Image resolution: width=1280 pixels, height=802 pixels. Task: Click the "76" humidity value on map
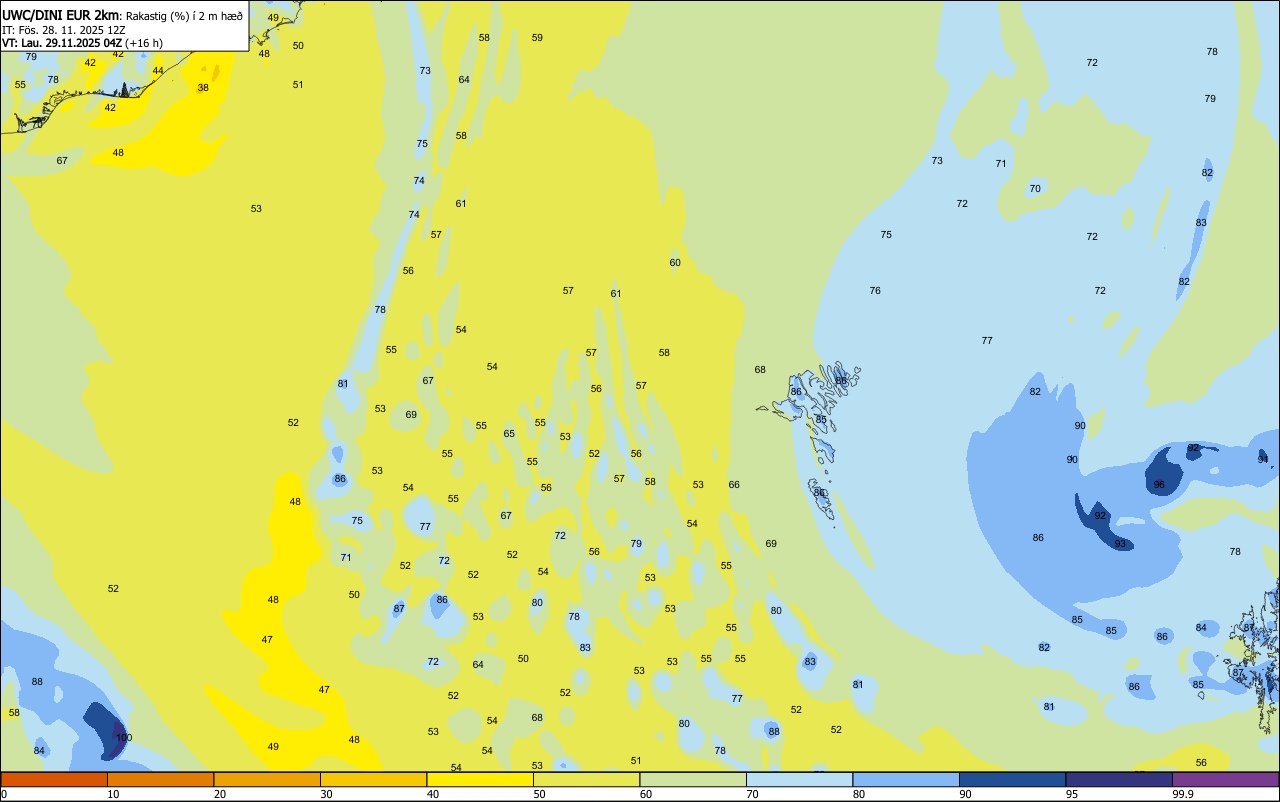click(875, 291)
